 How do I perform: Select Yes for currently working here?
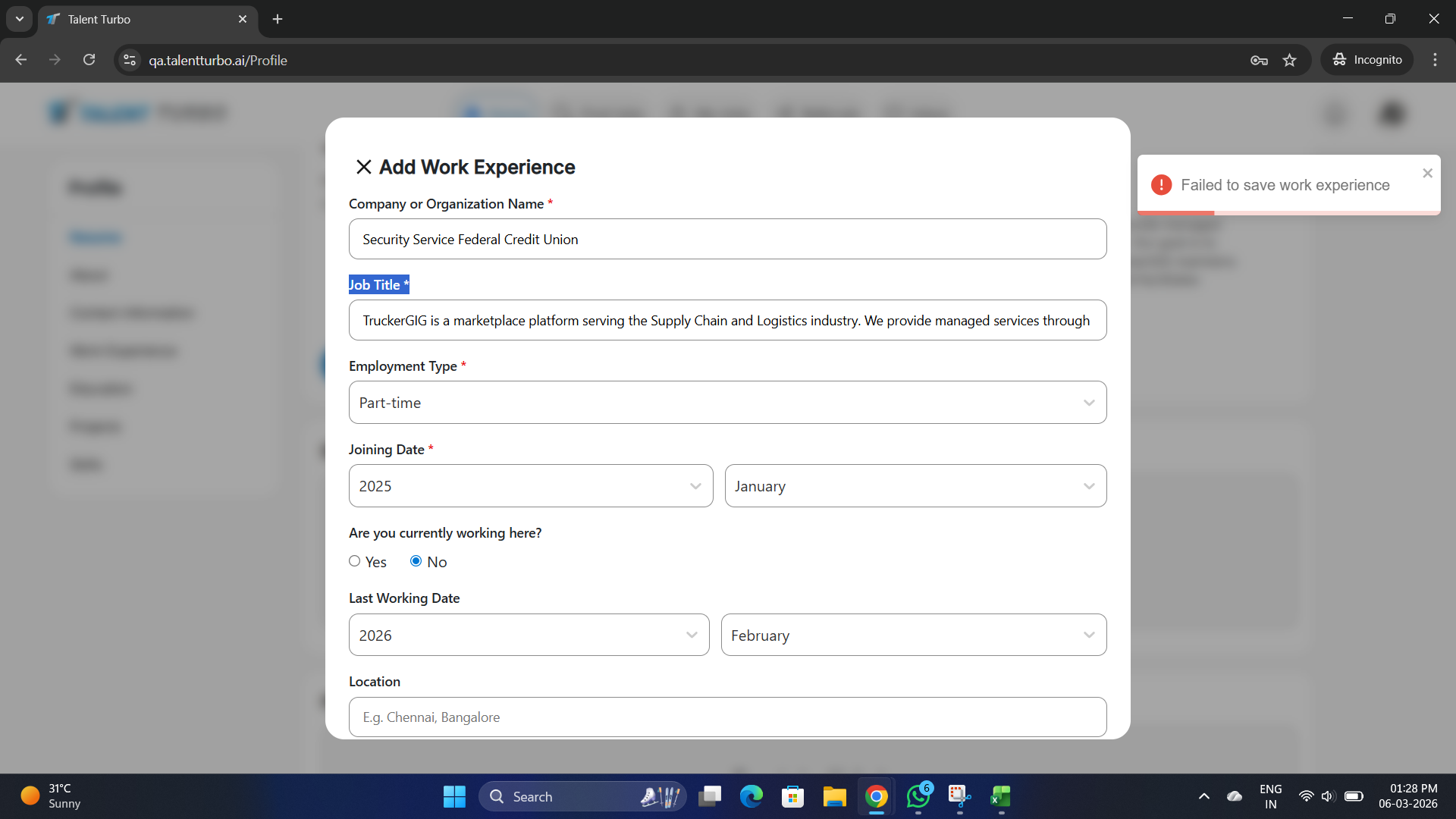click(354, 561)
